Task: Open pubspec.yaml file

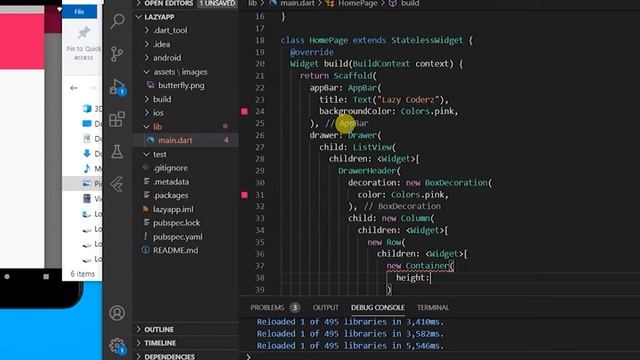Action: click(178, 237)
